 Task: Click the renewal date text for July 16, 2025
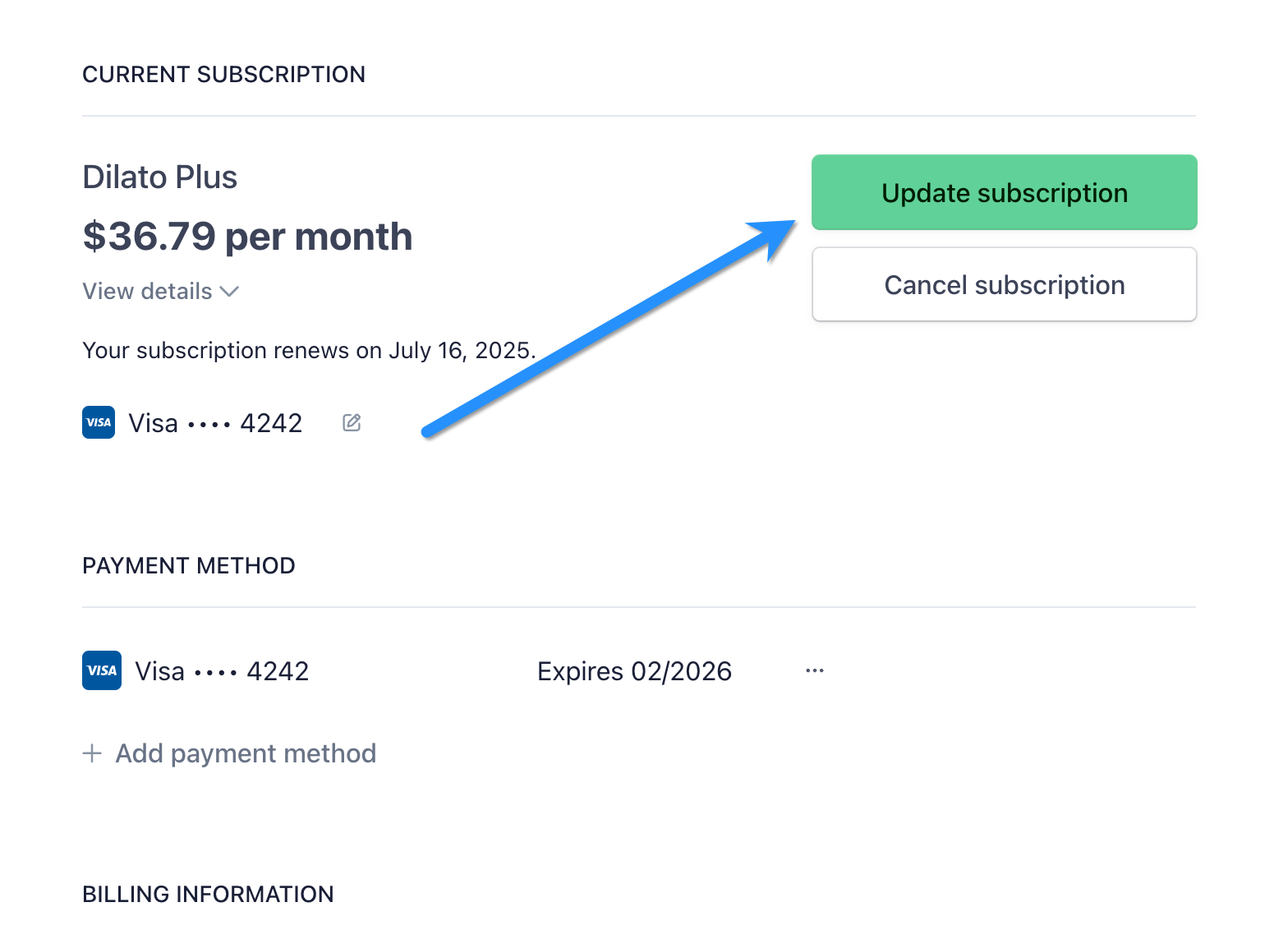click(308, 350)
